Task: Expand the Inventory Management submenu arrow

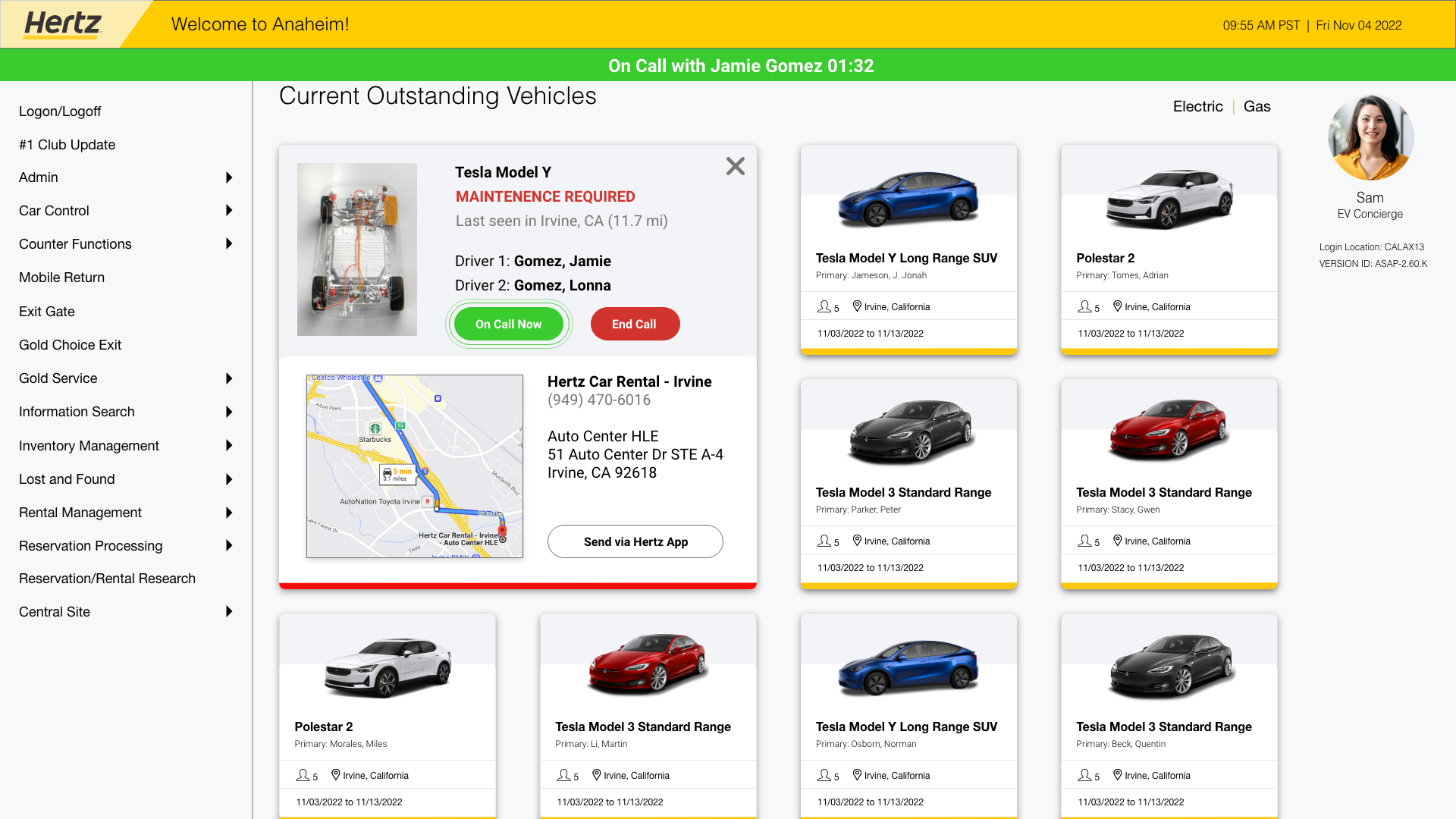Action: (229, 445)
